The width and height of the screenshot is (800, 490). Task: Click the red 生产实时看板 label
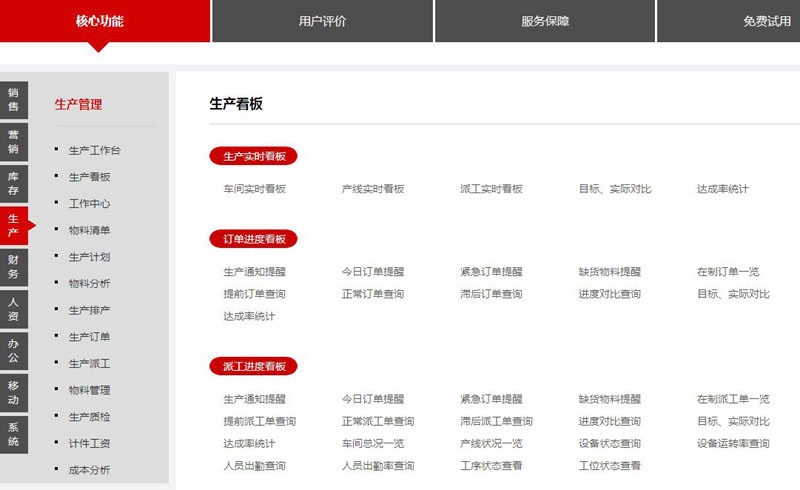[254, 157]
